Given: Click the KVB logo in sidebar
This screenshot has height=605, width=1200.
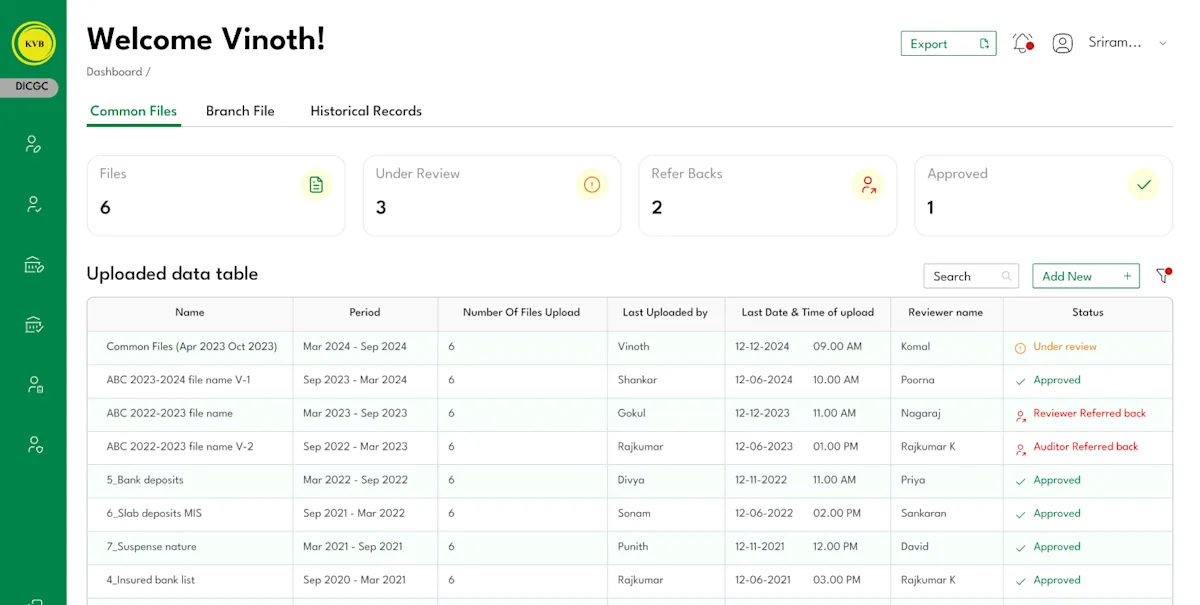Looking at the screenshot, I should [x=34, y=44].
